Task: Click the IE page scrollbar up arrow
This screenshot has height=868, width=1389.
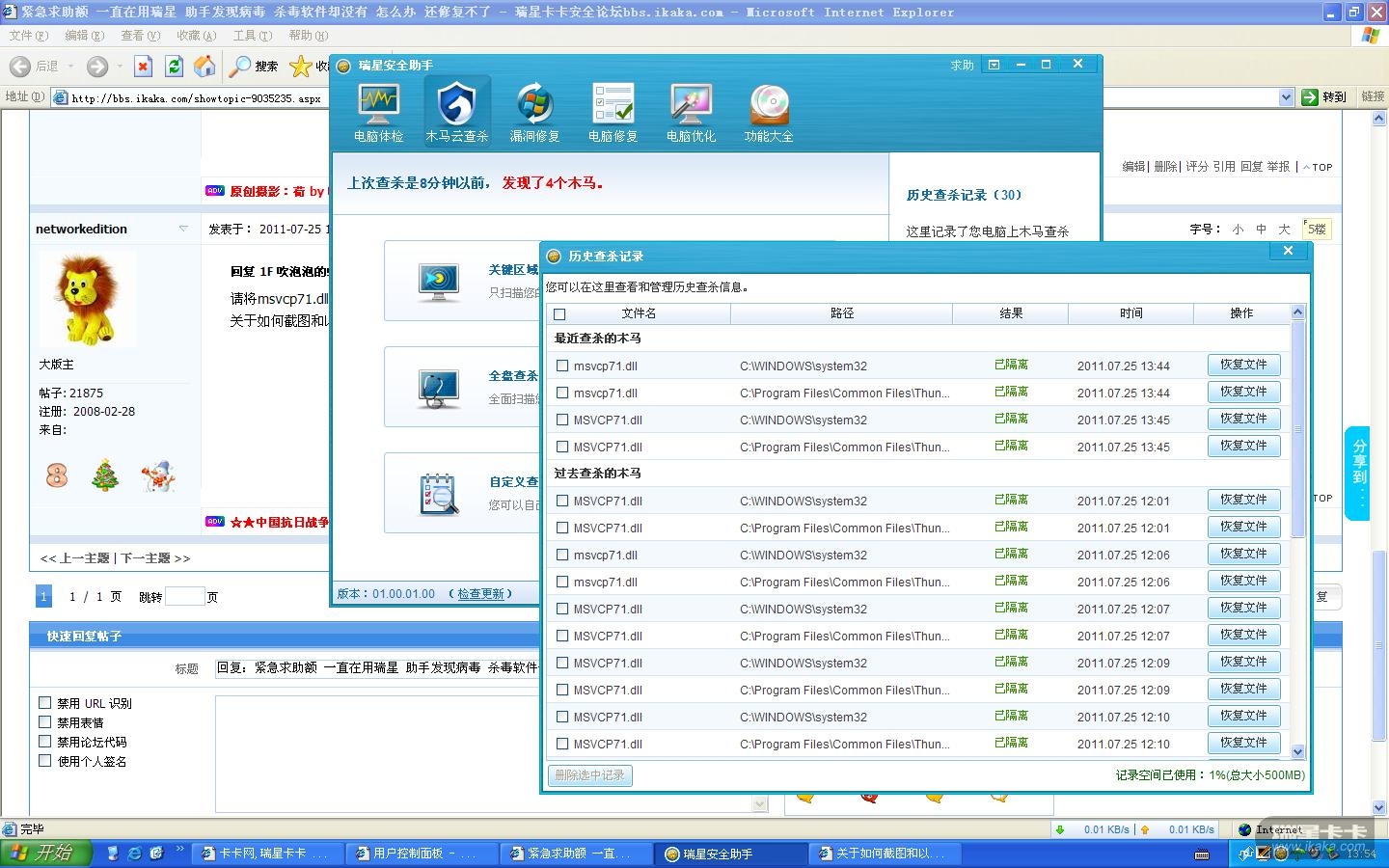Action: point(1379,118)
